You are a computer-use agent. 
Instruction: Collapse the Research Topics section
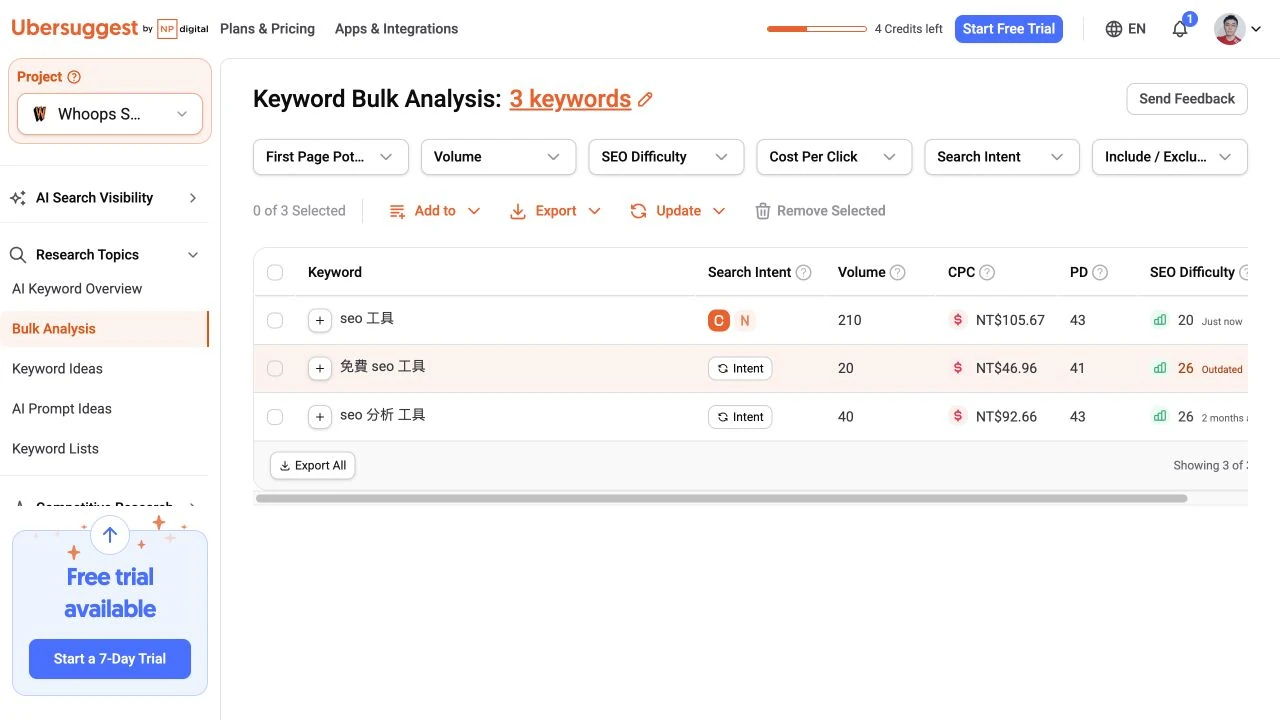pos(193,255)
